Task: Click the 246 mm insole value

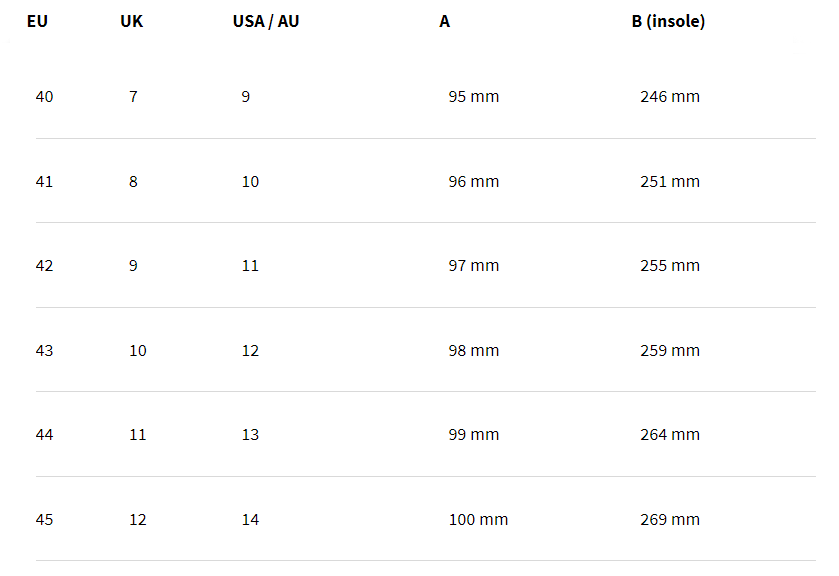Action: point(670,97)
